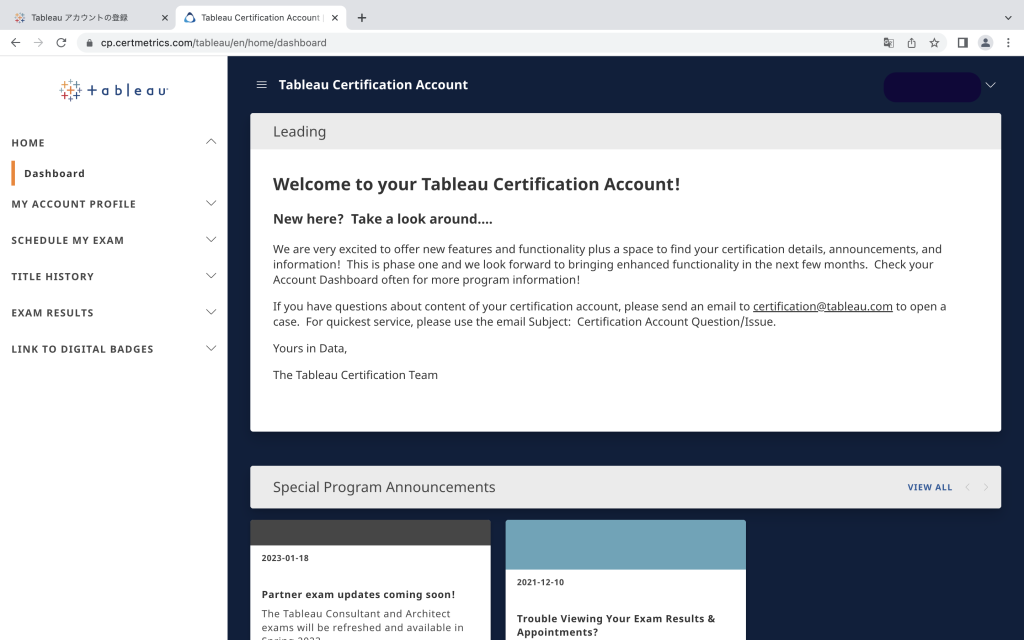This screenshot has width=1024, height=640.
Task: Bookmark the page using the star icon
Action: point(935,43)
